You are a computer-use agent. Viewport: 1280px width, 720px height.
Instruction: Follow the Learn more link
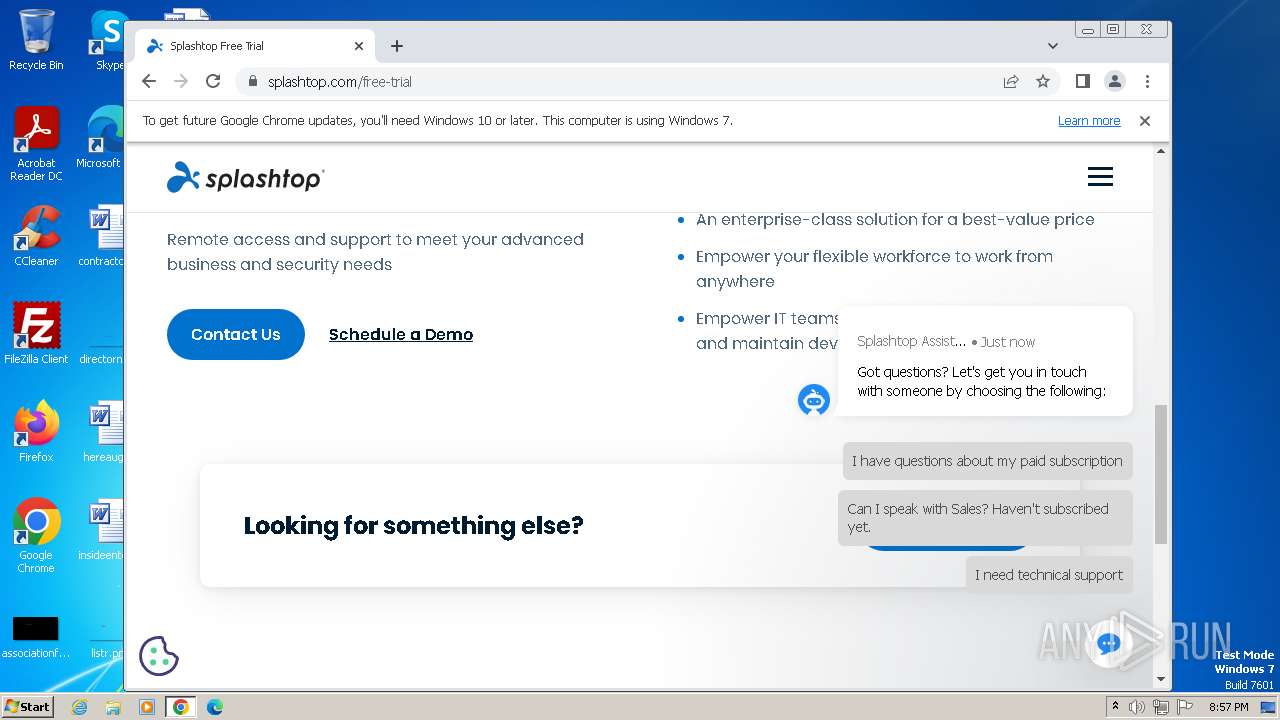click(x=1089, y=121)
